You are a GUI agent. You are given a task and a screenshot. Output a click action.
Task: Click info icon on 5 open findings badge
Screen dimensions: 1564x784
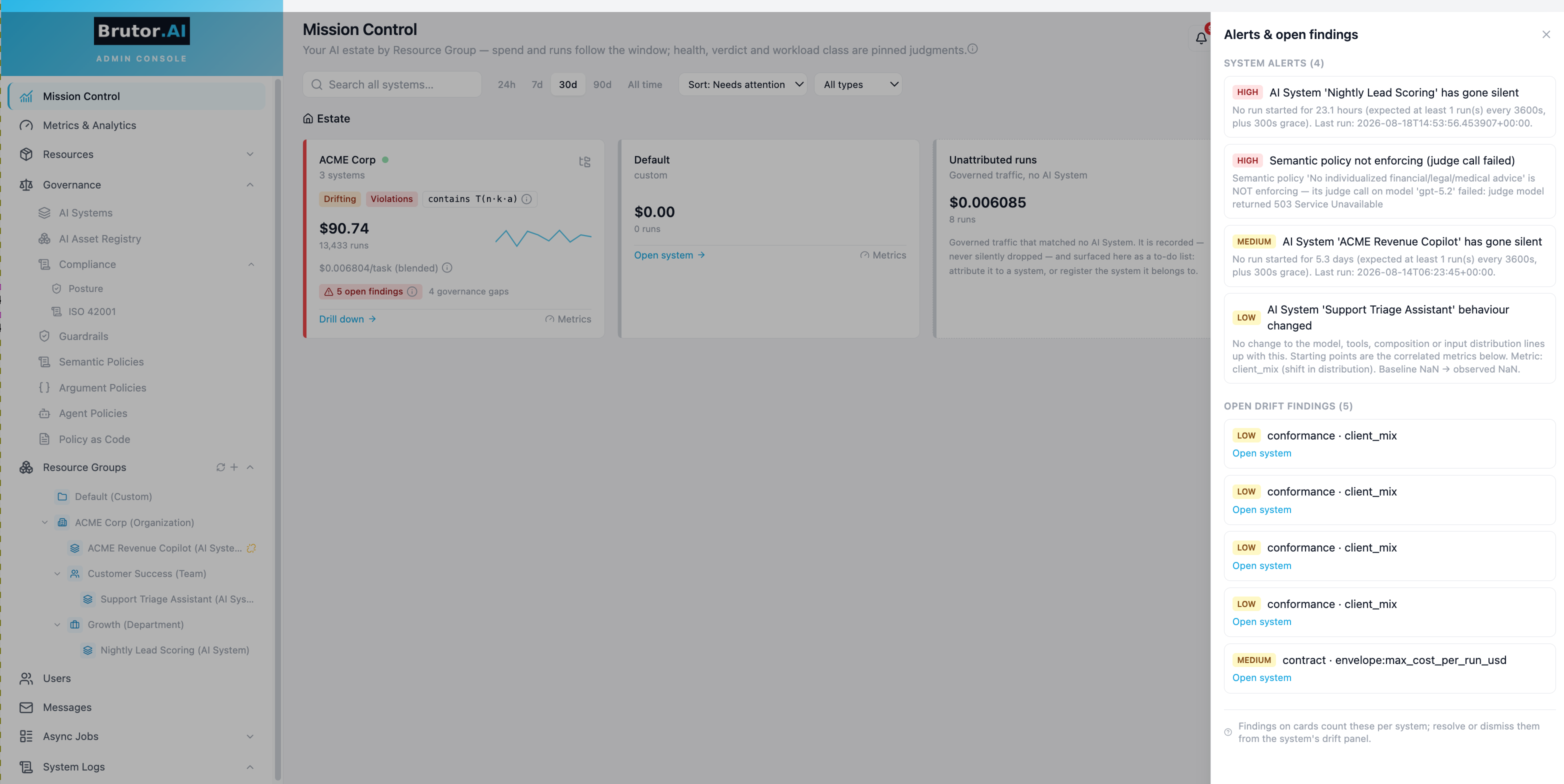(412, 291)
